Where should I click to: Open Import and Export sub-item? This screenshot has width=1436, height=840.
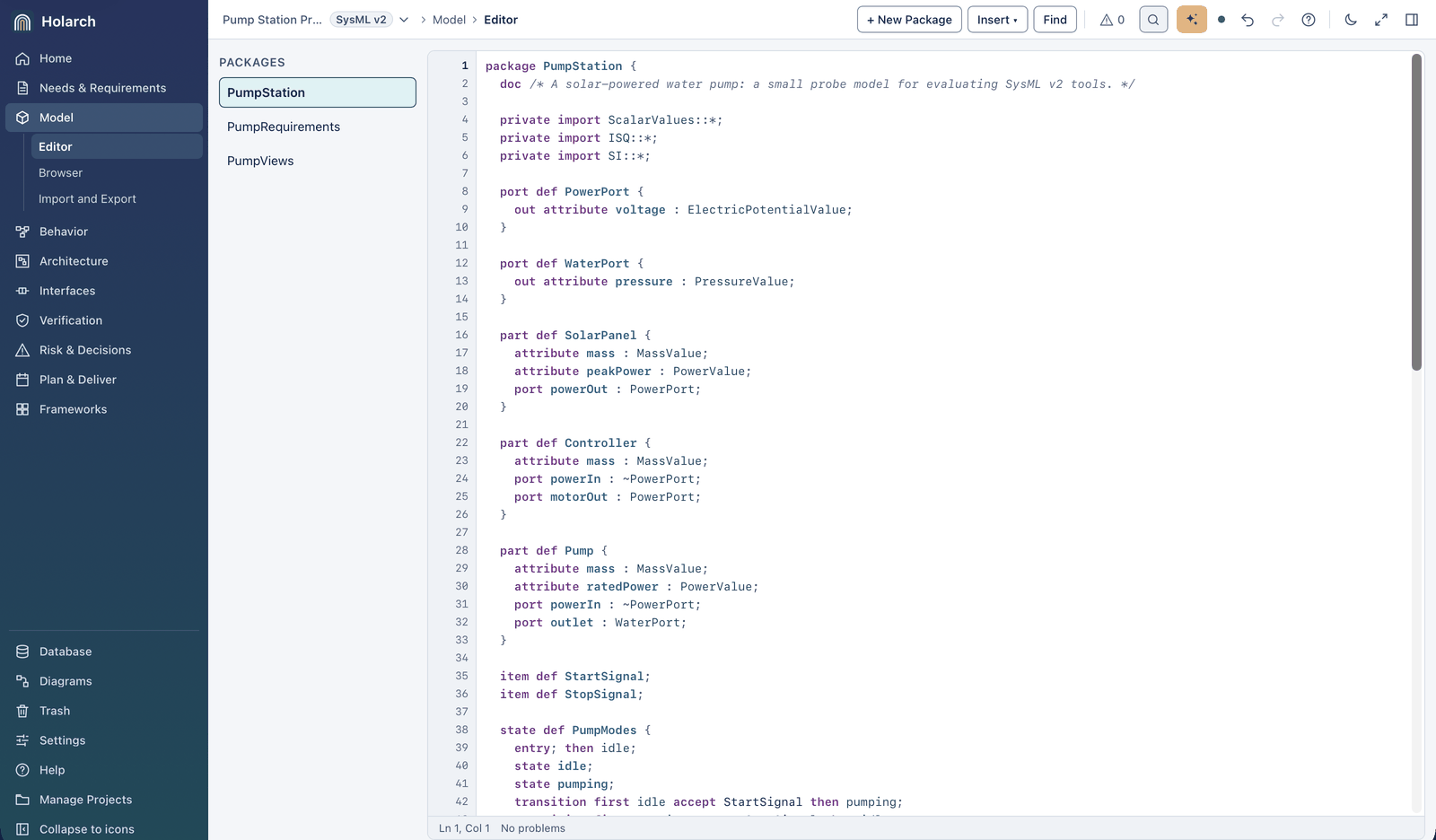[117, 198]
